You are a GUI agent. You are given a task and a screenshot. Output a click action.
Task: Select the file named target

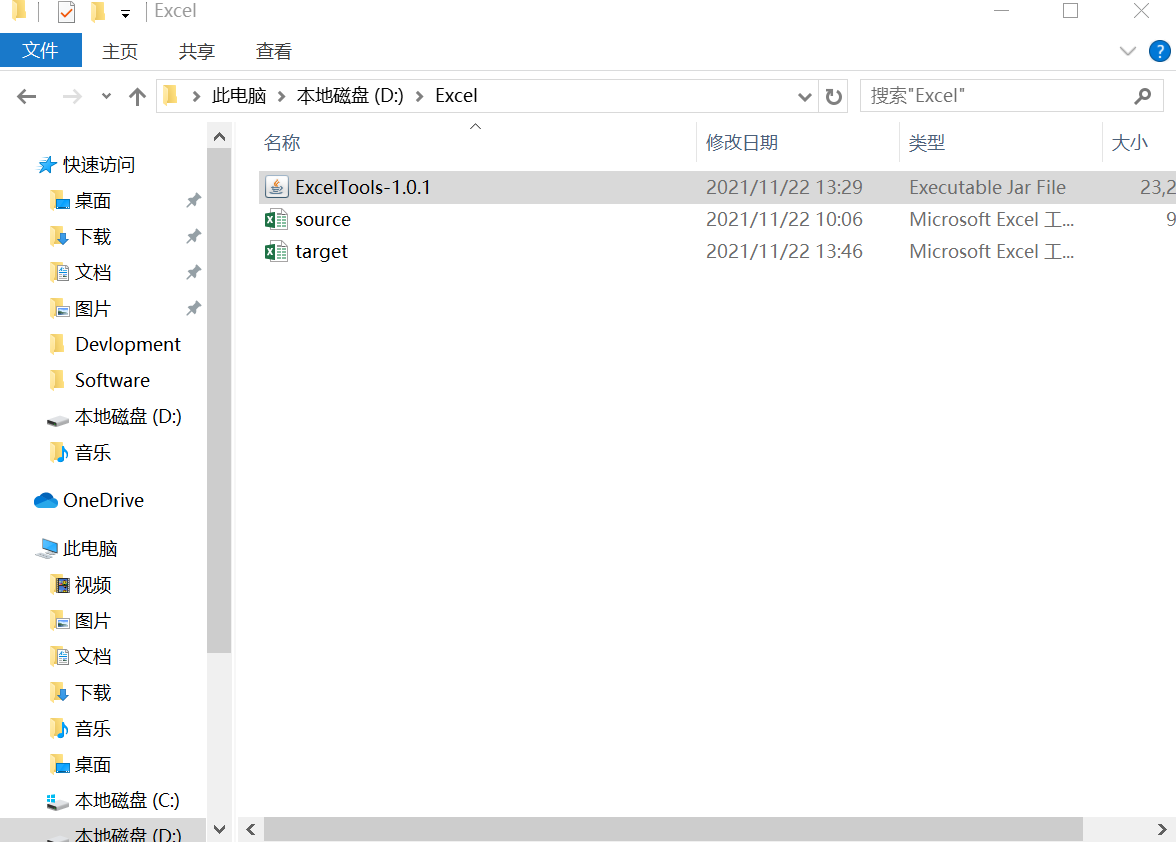[x=322, y=252]
